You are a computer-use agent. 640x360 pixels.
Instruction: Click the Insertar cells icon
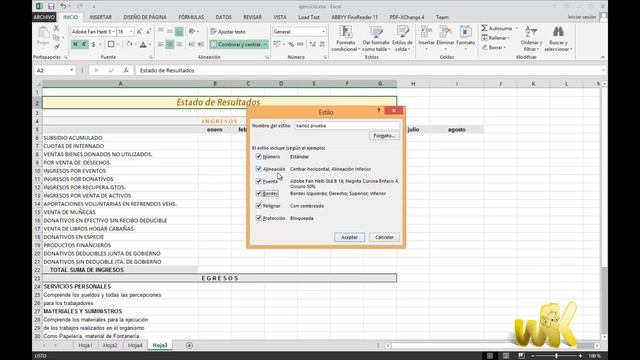[x=426, y=32]
